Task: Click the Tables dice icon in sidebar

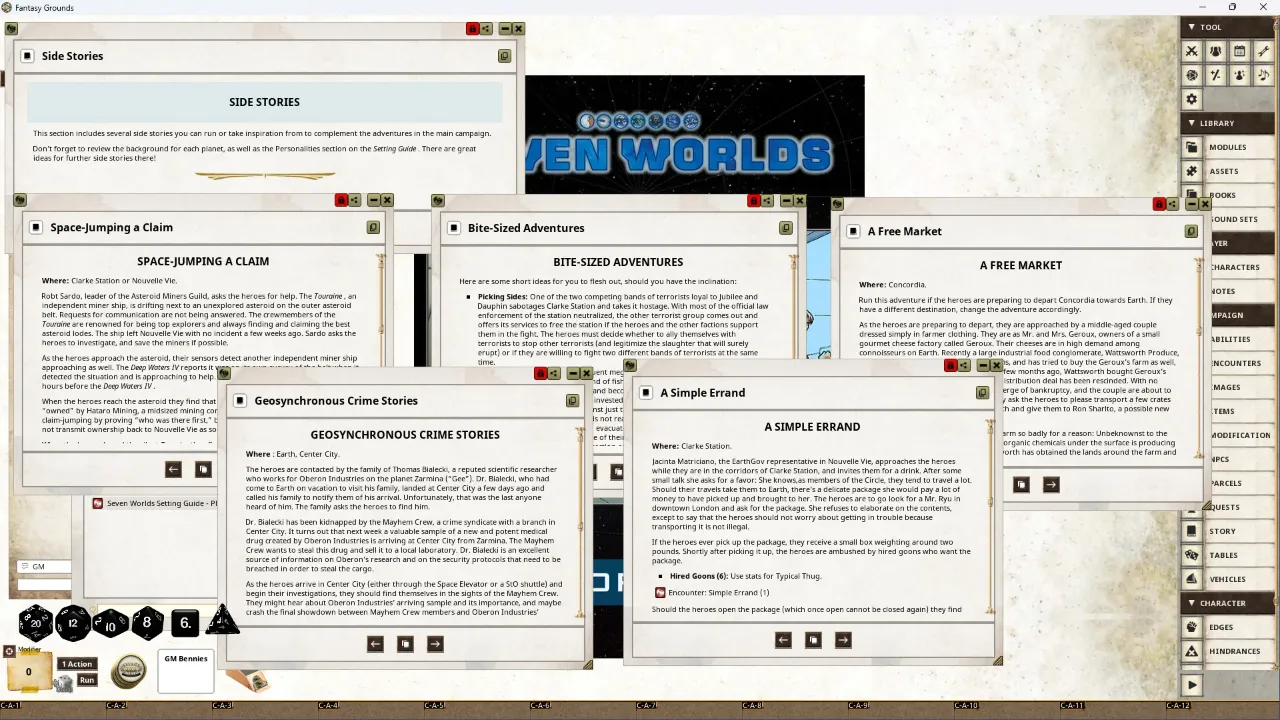Action: pos(1192,555)
